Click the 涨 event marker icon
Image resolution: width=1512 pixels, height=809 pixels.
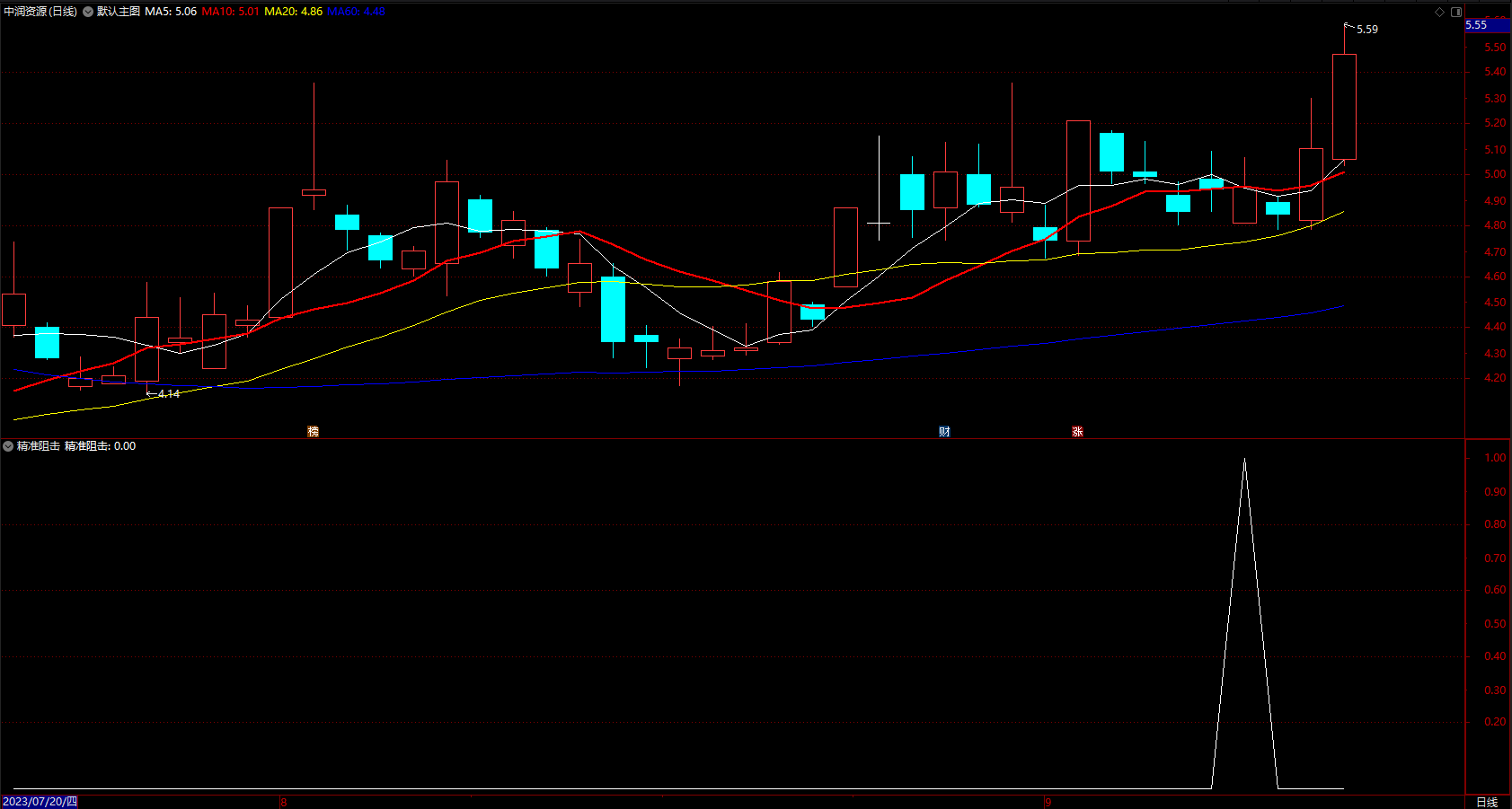tap(1077, 432)
